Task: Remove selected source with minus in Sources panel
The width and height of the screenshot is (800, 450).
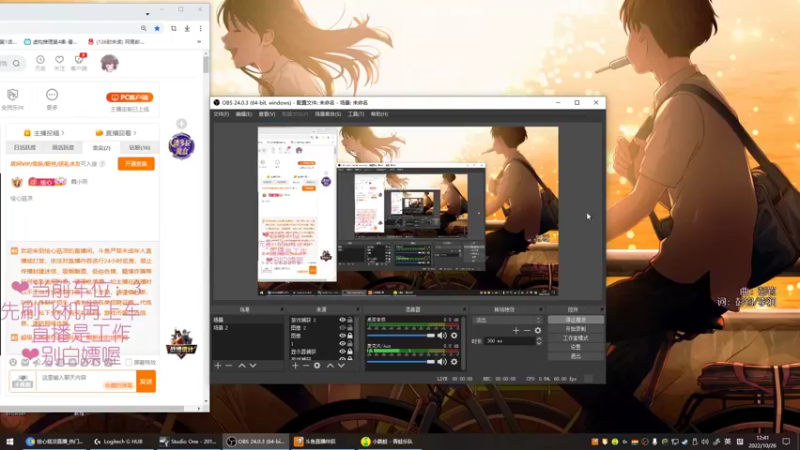Action: 306,366
